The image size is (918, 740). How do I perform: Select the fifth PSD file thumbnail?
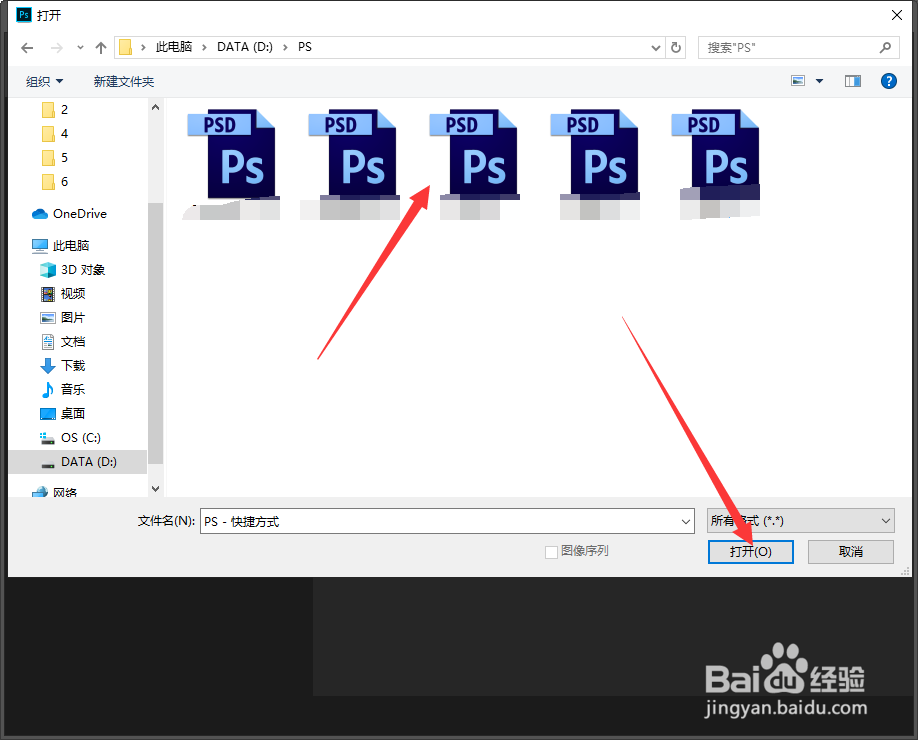tap(717, 164)
